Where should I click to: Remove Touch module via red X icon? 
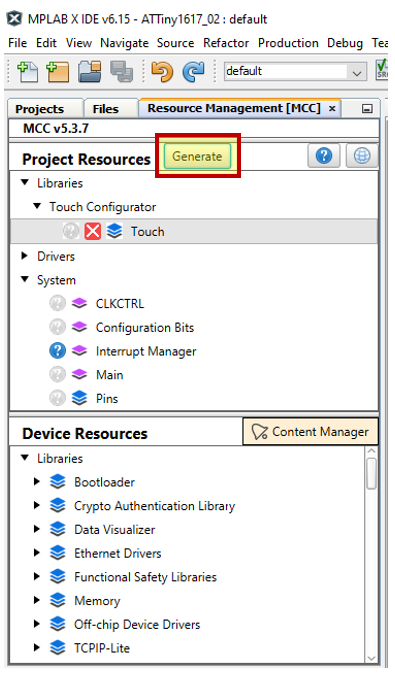click(x=92, y=231)
